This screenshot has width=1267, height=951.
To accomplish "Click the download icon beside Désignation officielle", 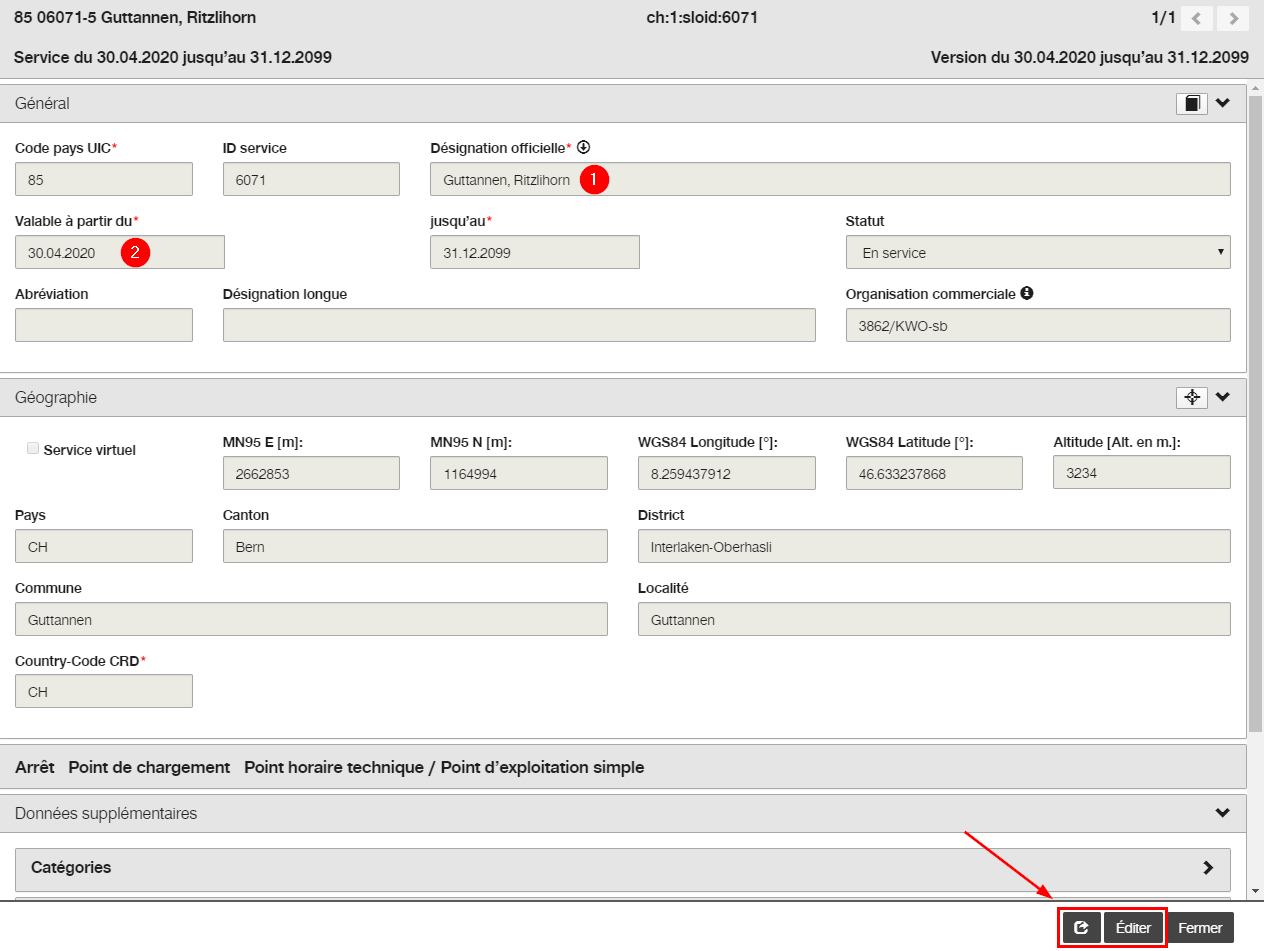I will 584,147.
